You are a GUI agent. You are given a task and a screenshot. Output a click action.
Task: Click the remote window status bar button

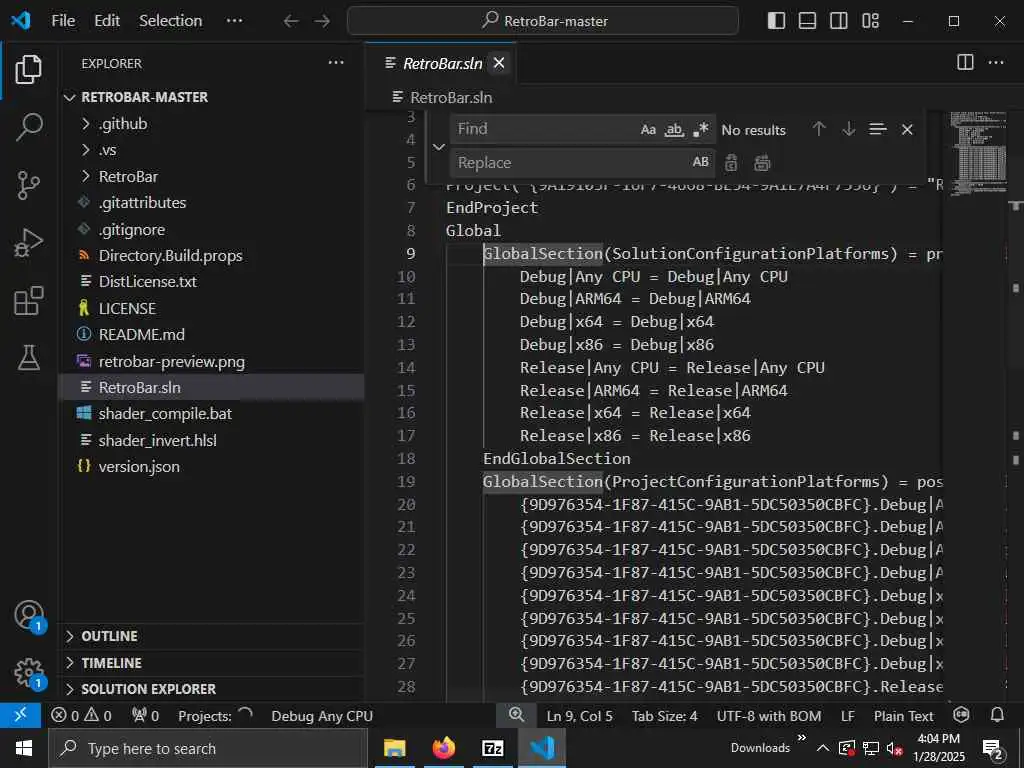(20, 716)
